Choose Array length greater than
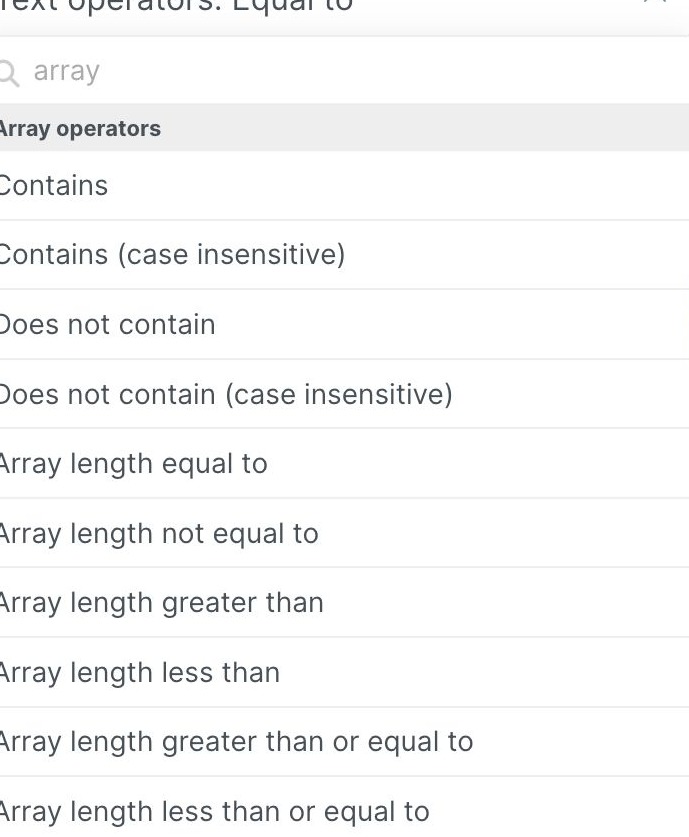Viewport: 689px width, 837px height. click(162, 603)
